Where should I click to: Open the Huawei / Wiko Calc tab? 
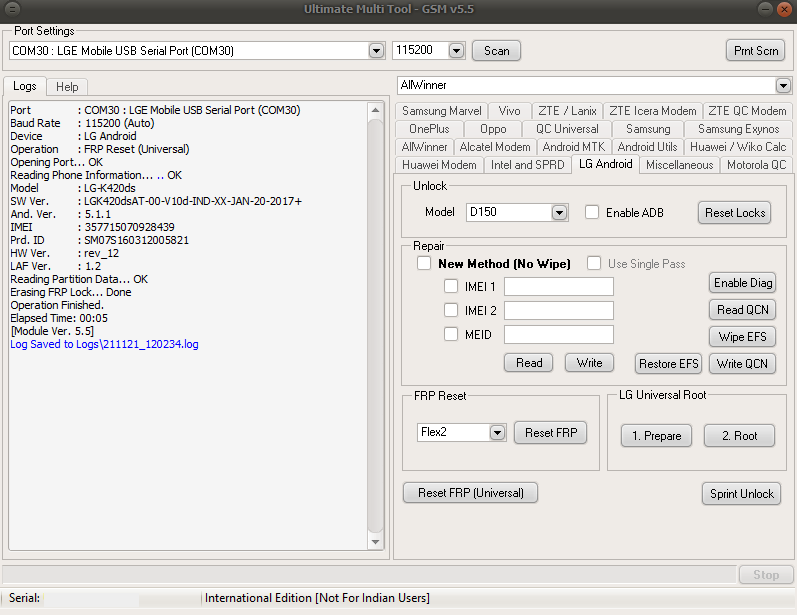click(738, 147)
